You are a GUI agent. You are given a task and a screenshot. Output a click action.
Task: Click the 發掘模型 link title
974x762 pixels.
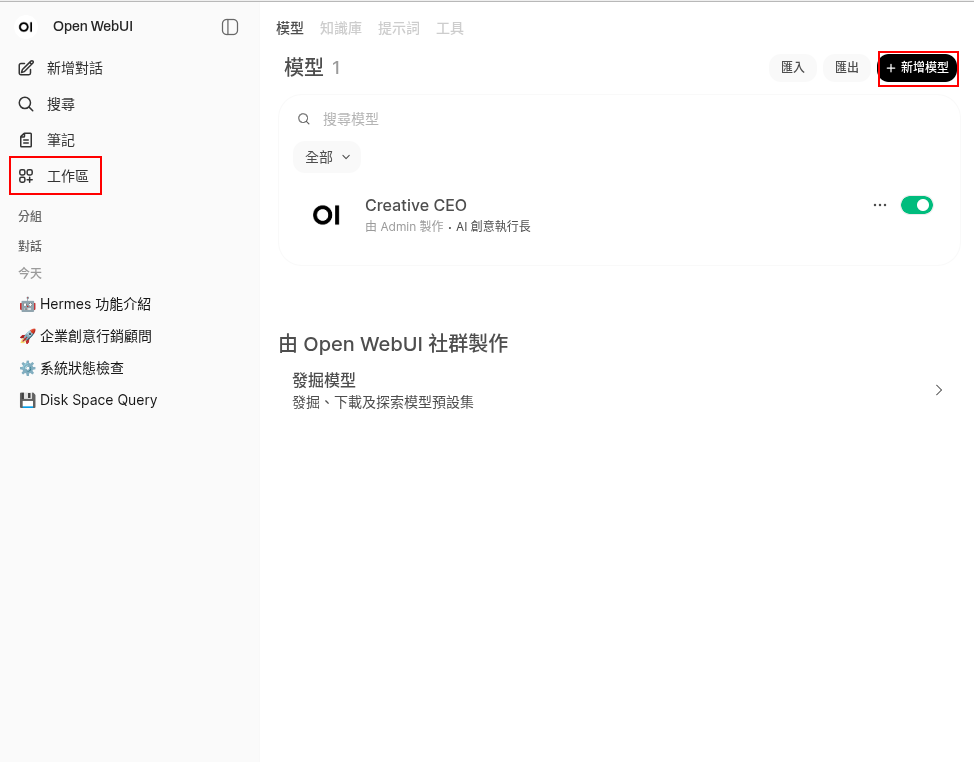(x=324, y=380)
